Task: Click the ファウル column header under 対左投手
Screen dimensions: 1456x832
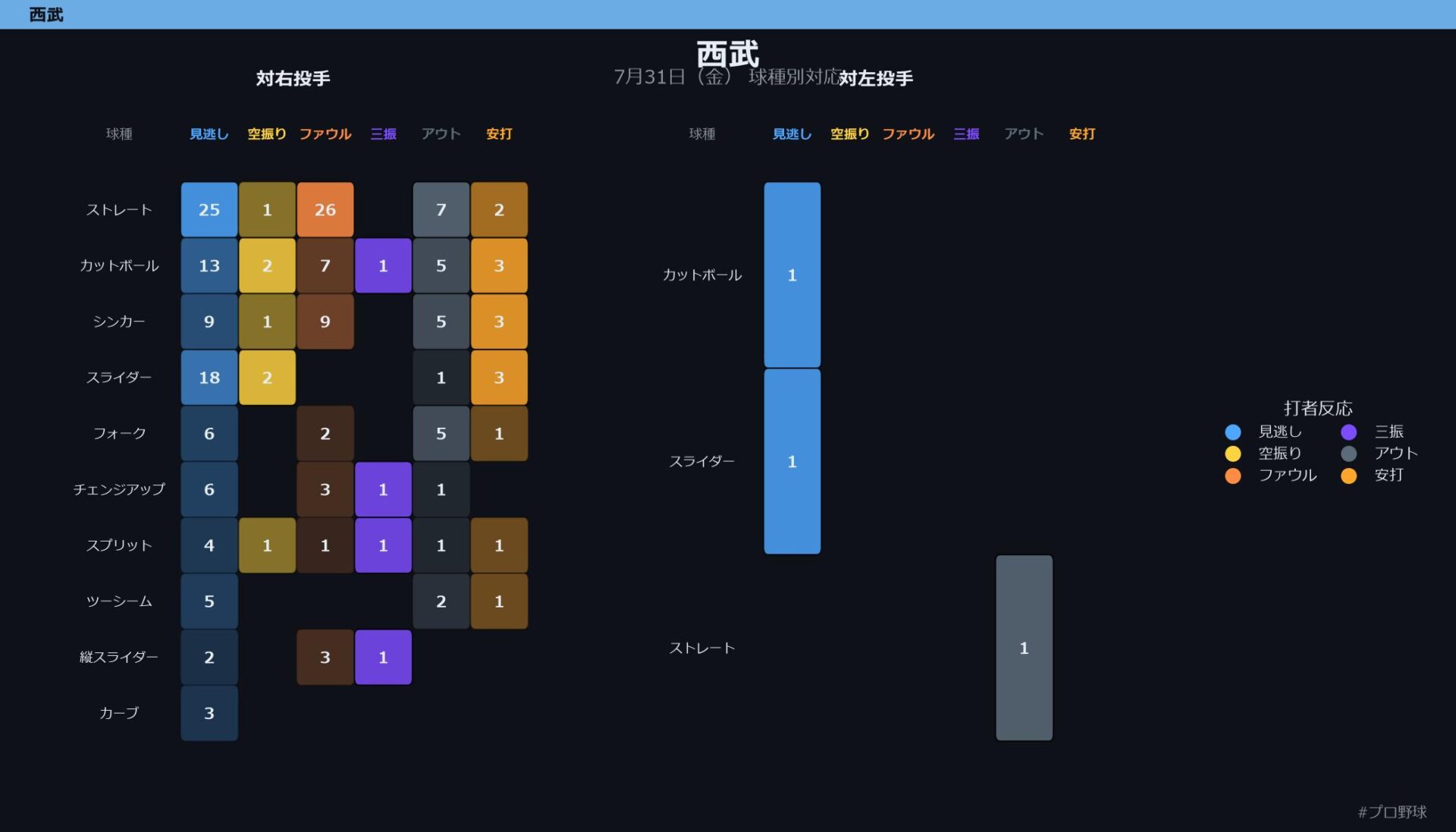Action: click(x=908, y=134)
